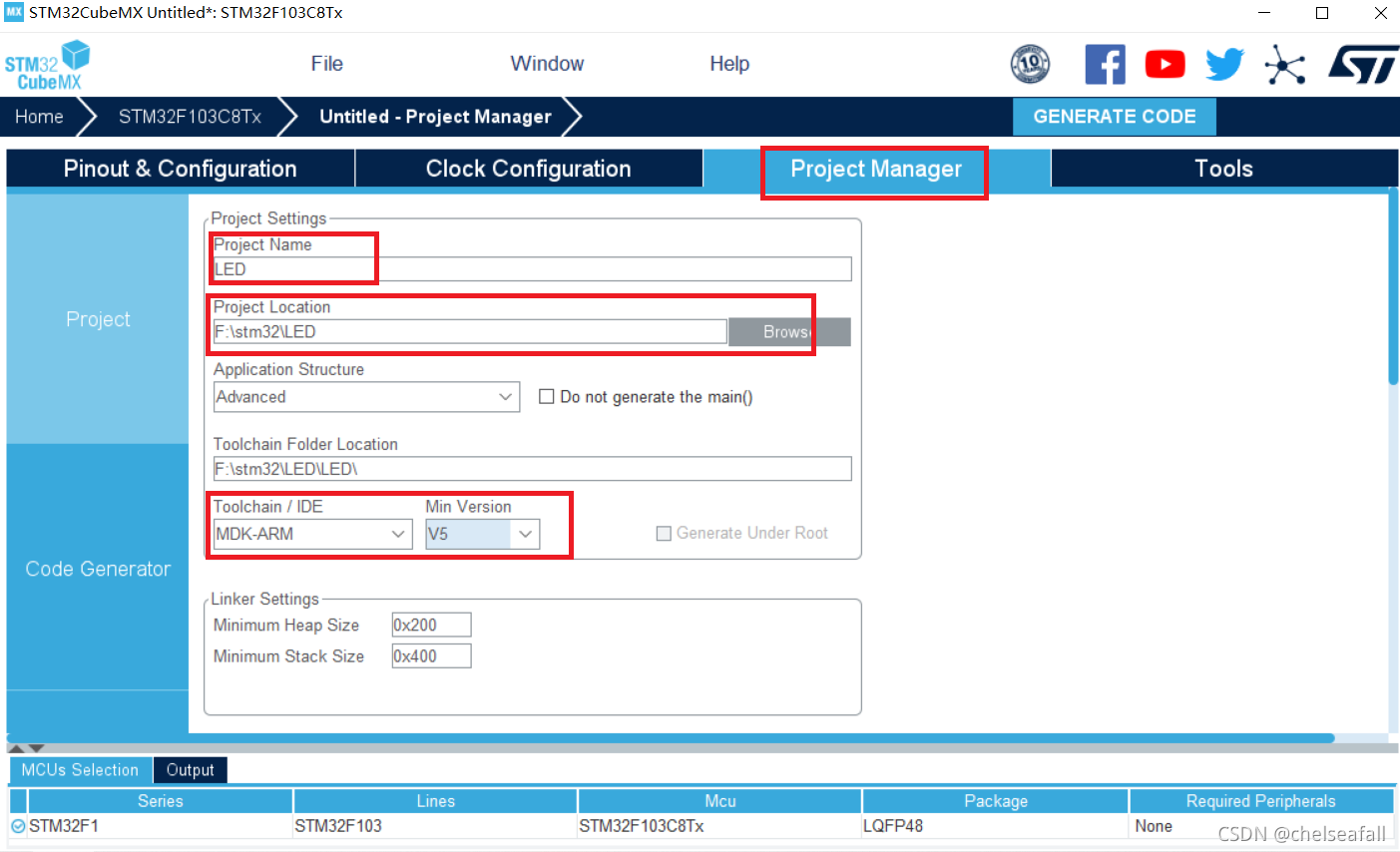
Task: Select the LQFP48 package cell
Action: click(996, 826)
